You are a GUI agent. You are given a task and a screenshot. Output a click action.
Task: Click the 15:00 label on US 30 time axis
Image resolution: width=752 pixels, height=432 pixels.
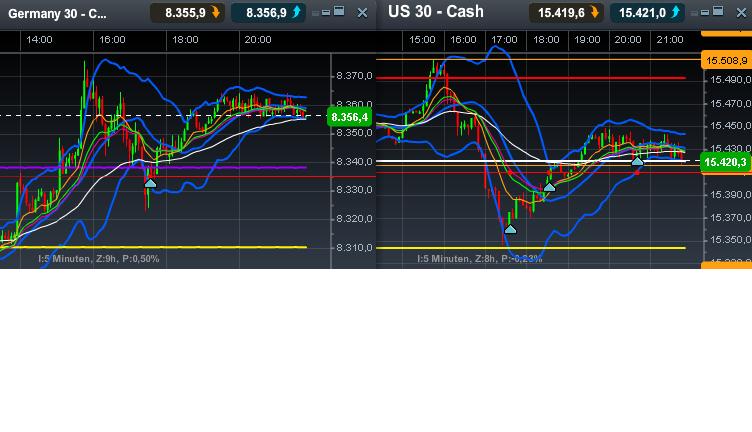422,40
